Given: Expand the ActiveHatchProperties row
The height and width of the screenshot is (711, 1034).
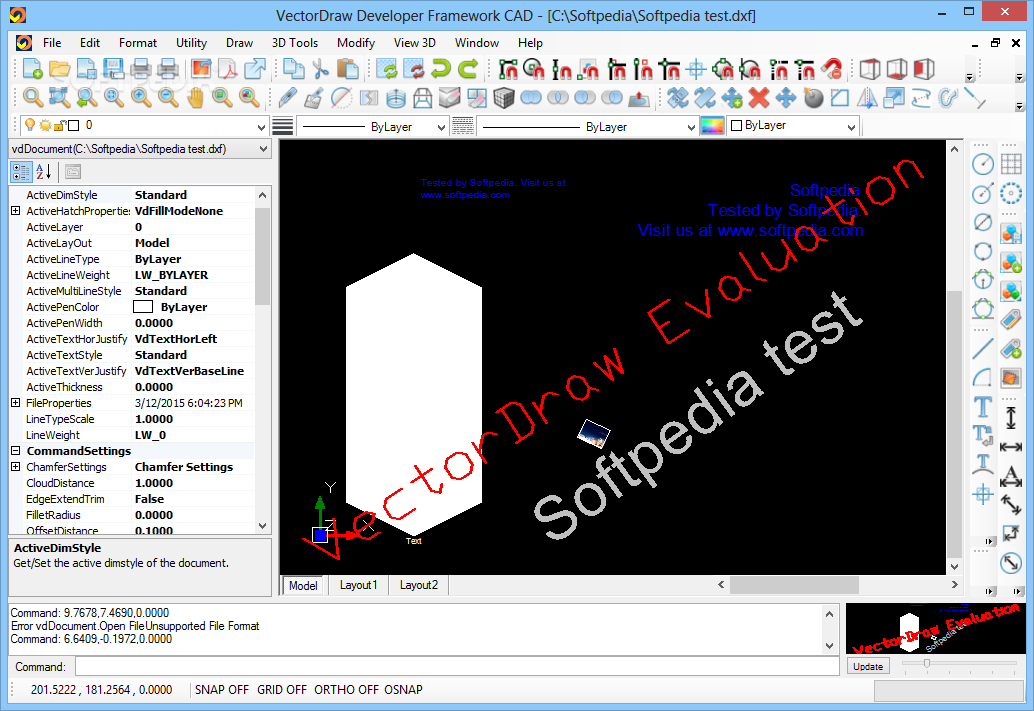Looking at the screenshot, I should [16, 211].
